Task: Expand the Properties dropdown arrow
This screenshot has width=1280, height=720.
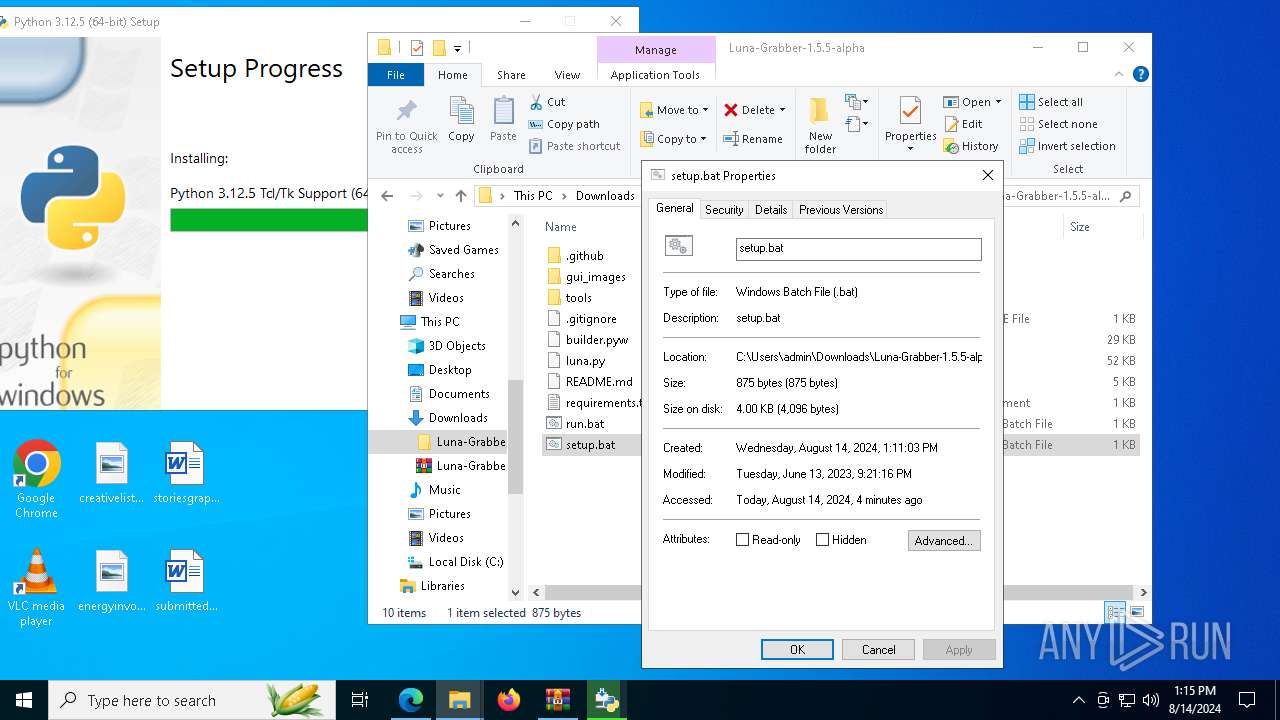Action: click(x=910, y=149)
